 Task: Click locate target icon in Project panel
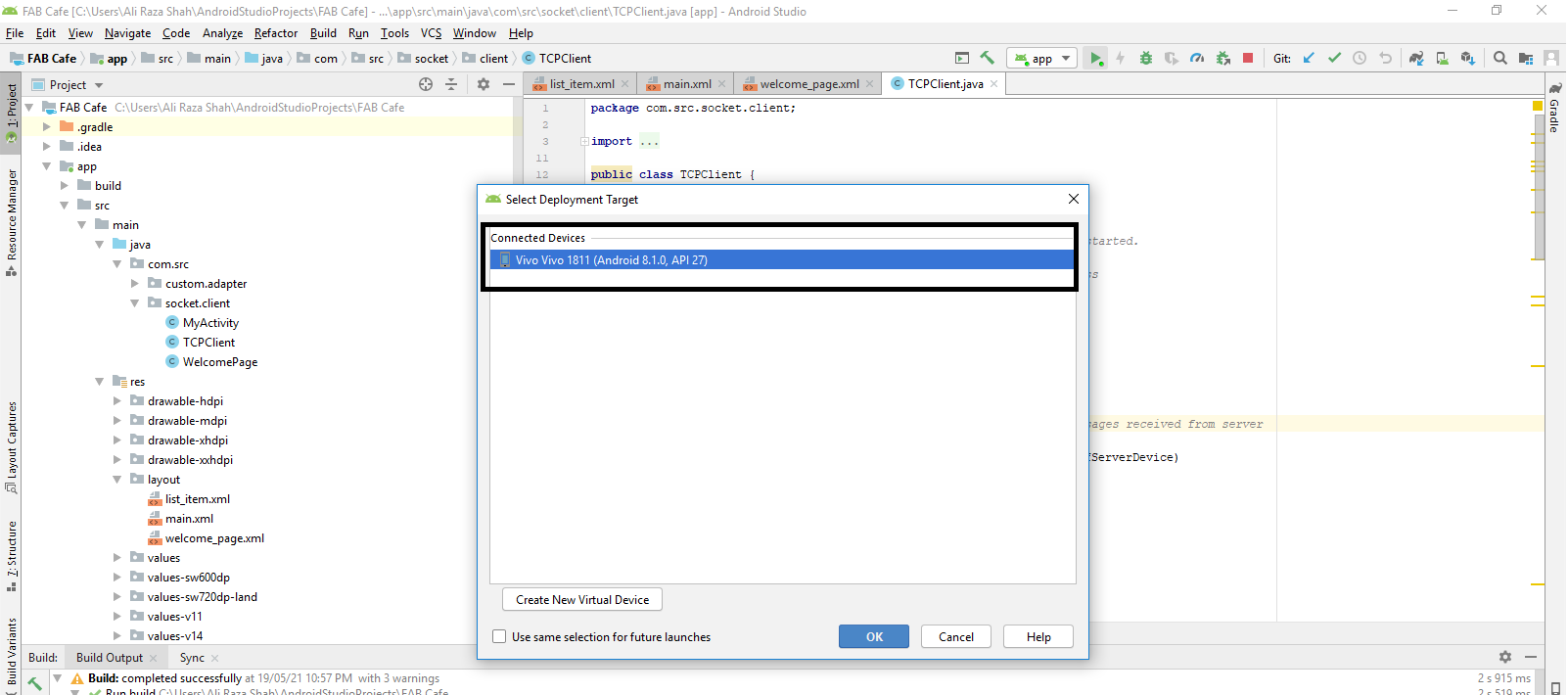pyautogui.click(x=426, y=84)
